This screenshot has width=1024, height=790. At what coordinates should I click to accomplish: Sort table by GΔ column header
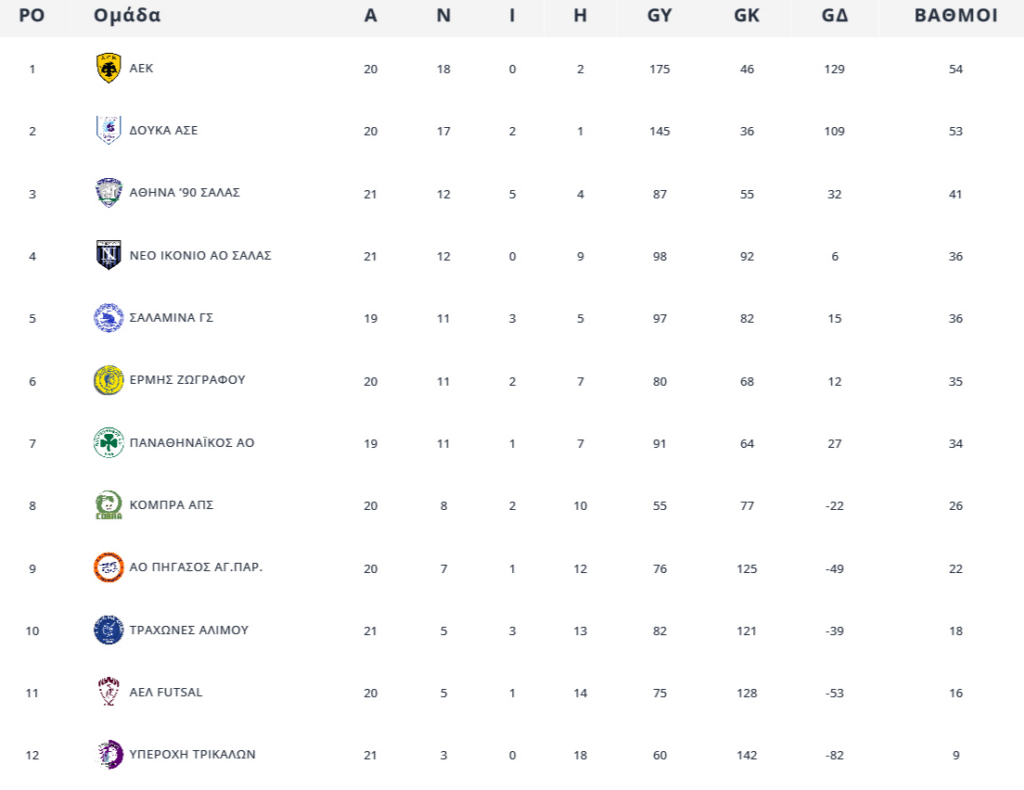(835, 15)
